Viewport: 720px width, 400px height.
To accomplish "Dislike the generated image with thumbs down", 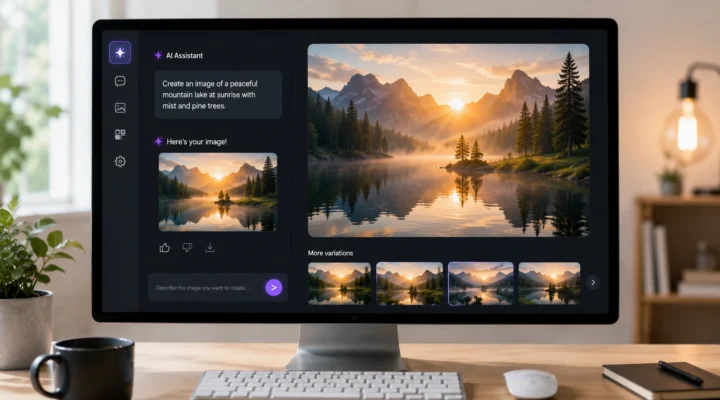I will point(187,248).
